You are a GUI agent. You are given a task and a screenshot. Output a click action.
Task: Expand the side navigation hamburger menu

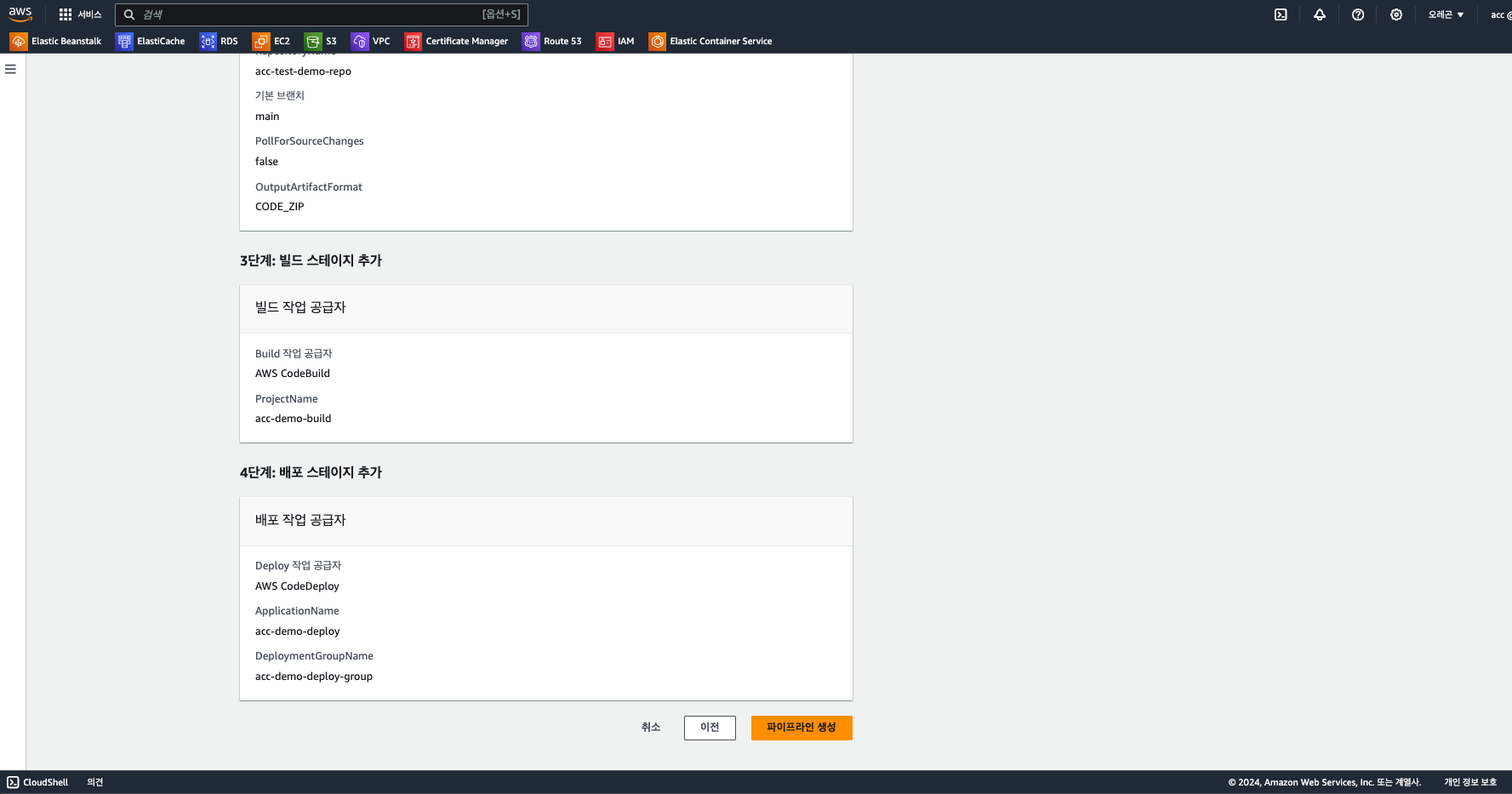coord(11,69)
